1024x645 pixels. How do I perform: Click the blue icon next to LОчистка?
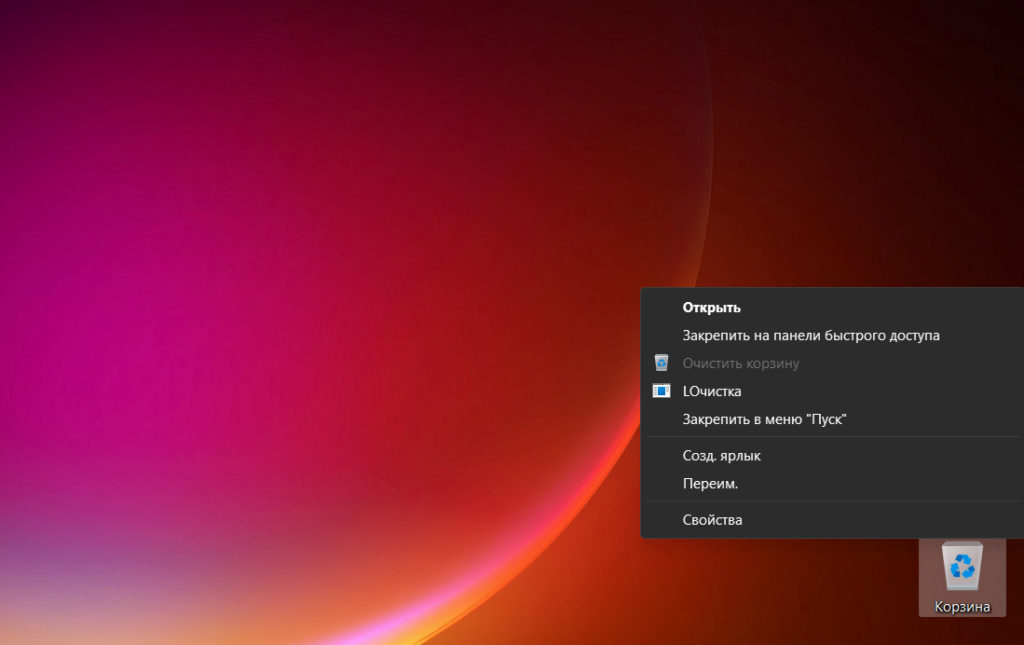pos(661,391)
